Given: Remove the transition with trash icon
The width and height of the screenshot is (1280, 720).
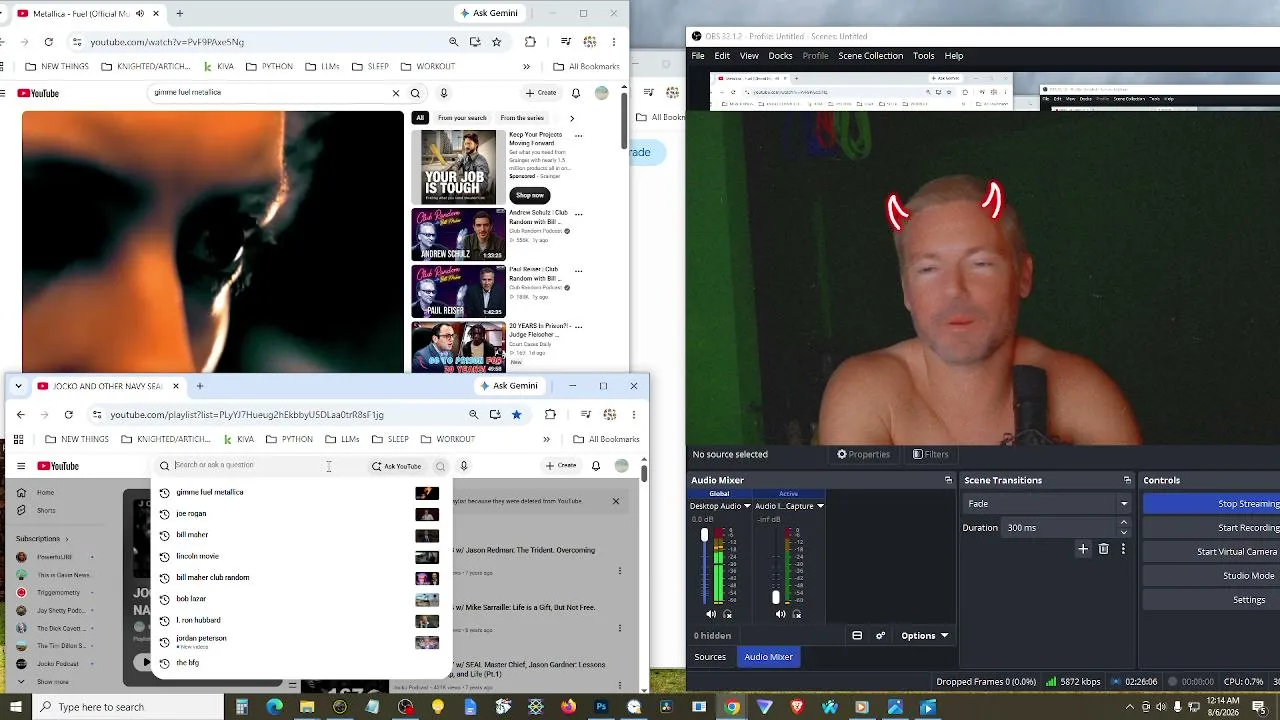Looking at the screenshot, I should click(x=1103, y=549).
